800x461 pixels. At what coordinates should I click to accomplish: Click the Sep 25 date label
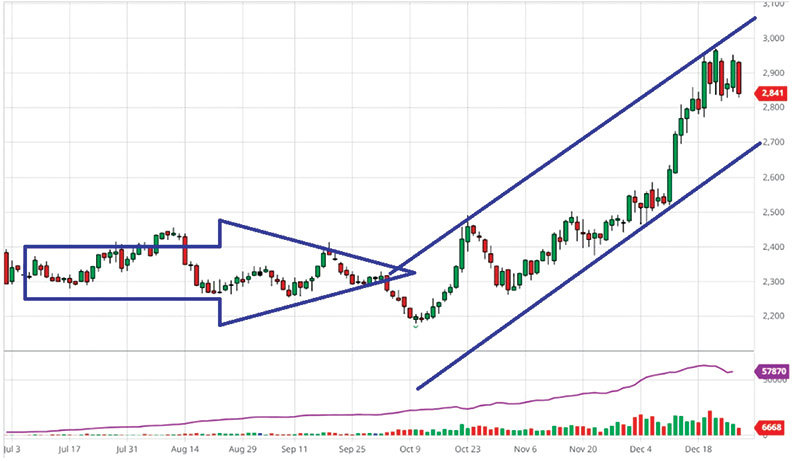click(x=352, y=449)
